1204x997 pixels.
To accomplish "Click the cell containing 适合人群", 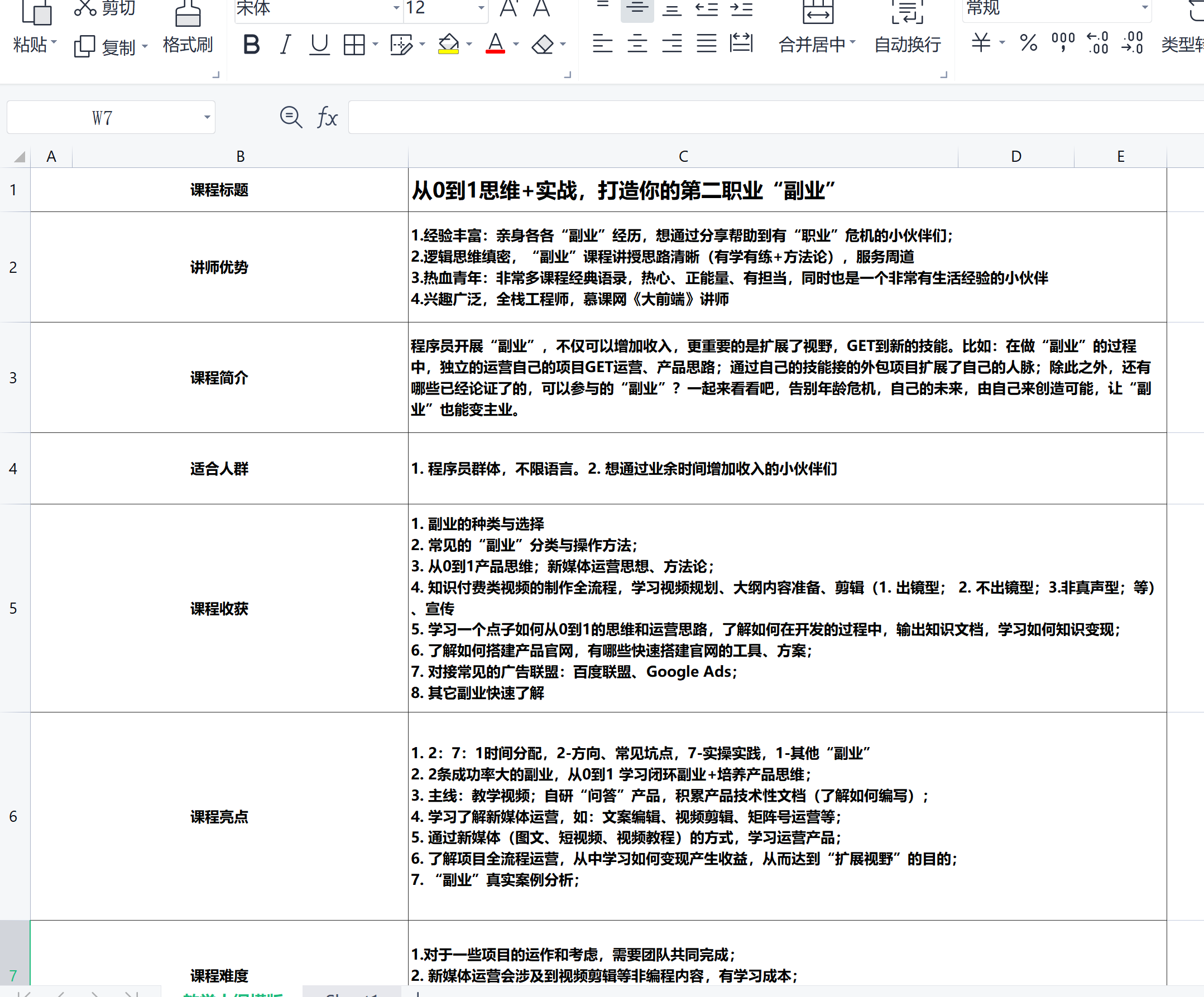I will coord(219,469).
